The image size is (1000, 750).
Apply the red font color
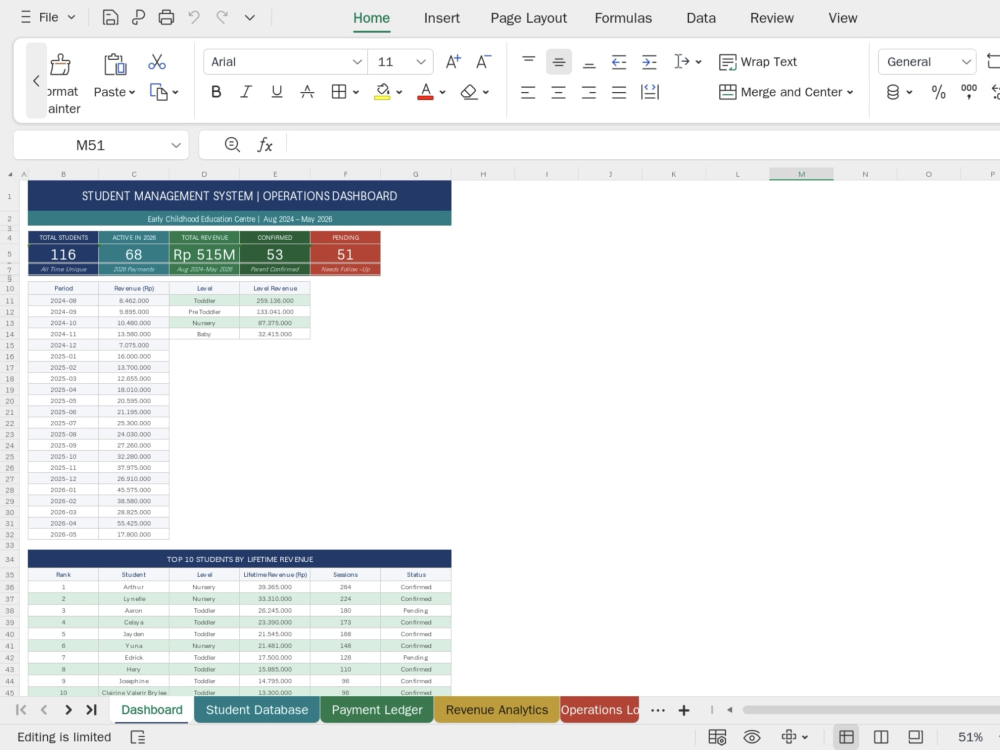point(425,92)
